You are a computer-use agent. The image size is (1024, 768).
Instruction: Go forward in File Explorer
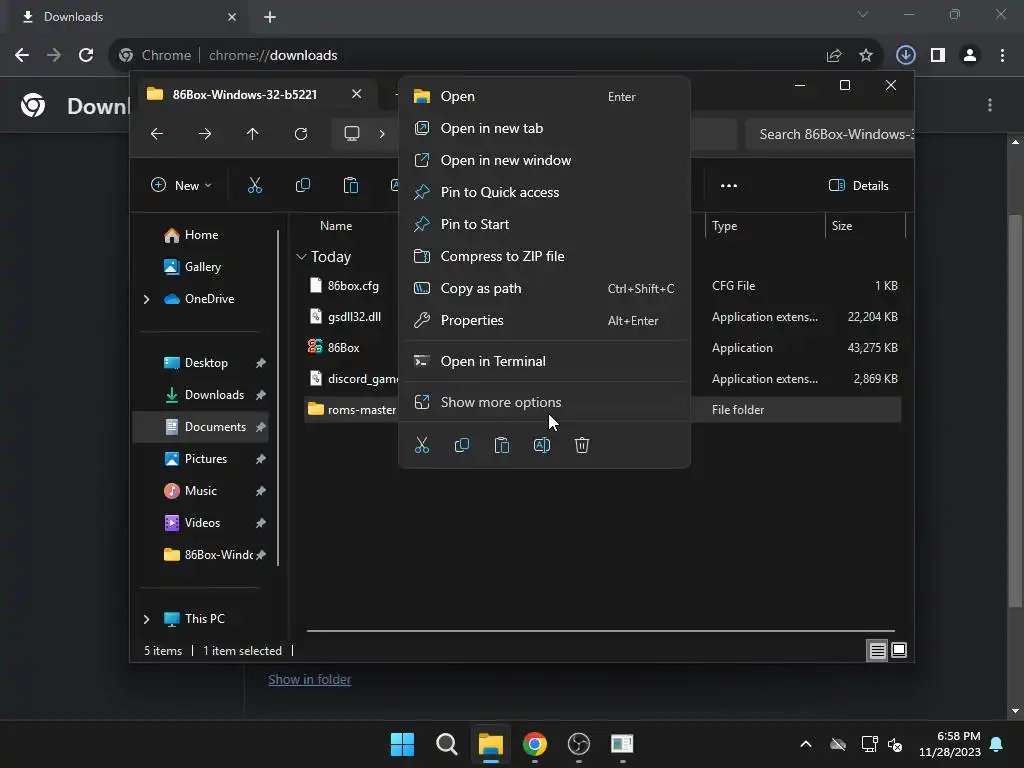click(x=205, y=134)
